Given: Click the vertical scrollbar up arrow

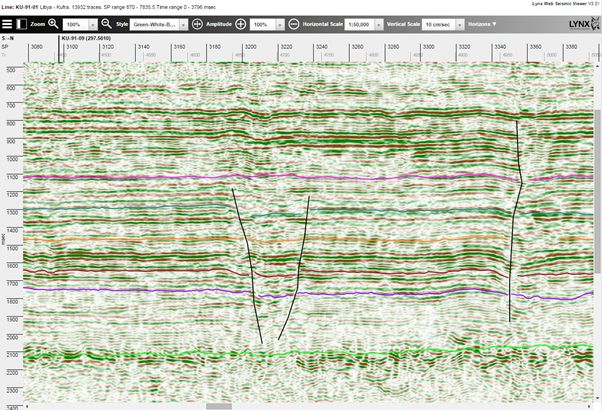Looking at the screenshot, I should tap(598, 66).
